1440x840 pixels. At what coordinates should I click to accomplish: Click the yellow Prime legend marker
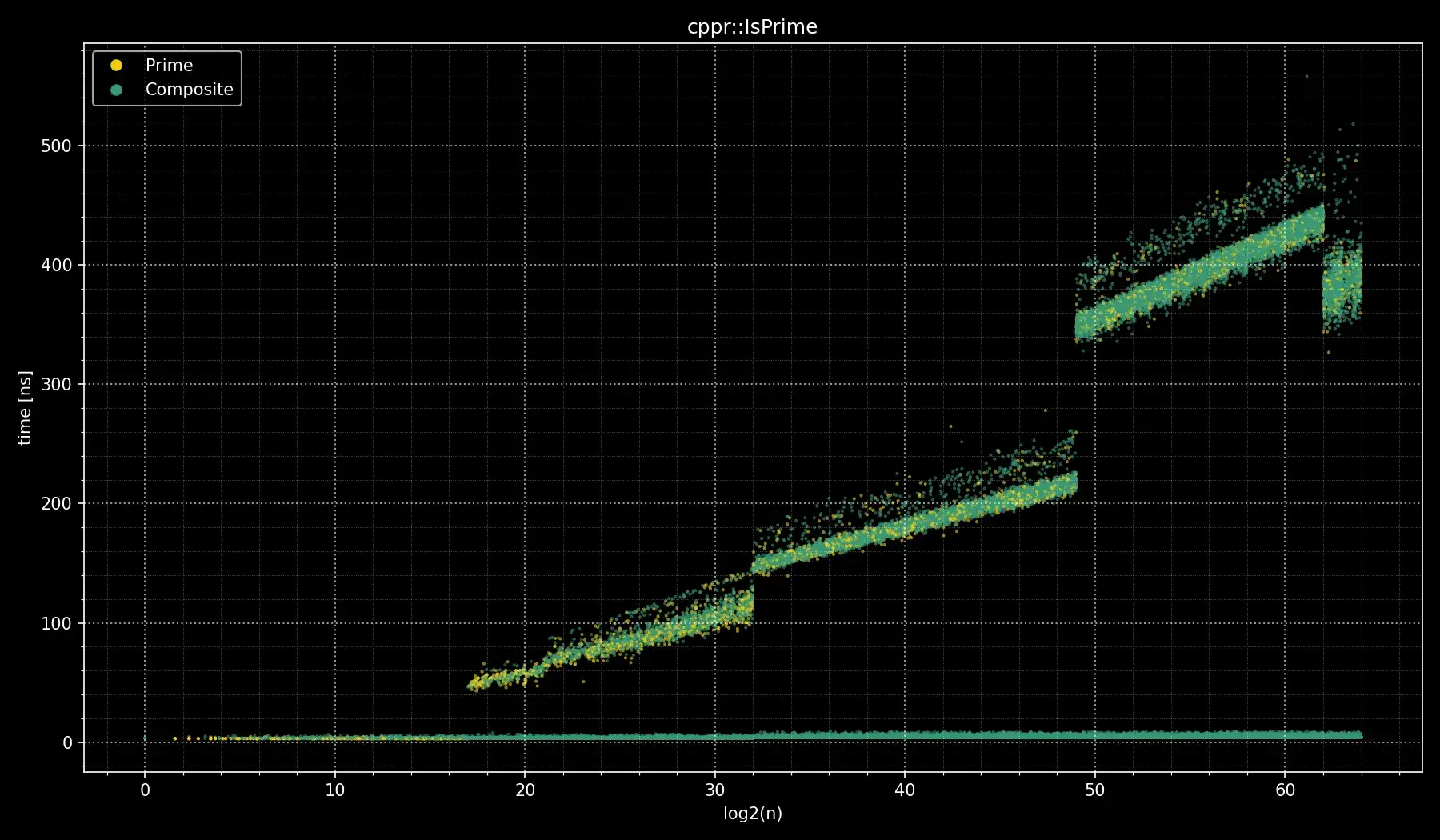116,66
